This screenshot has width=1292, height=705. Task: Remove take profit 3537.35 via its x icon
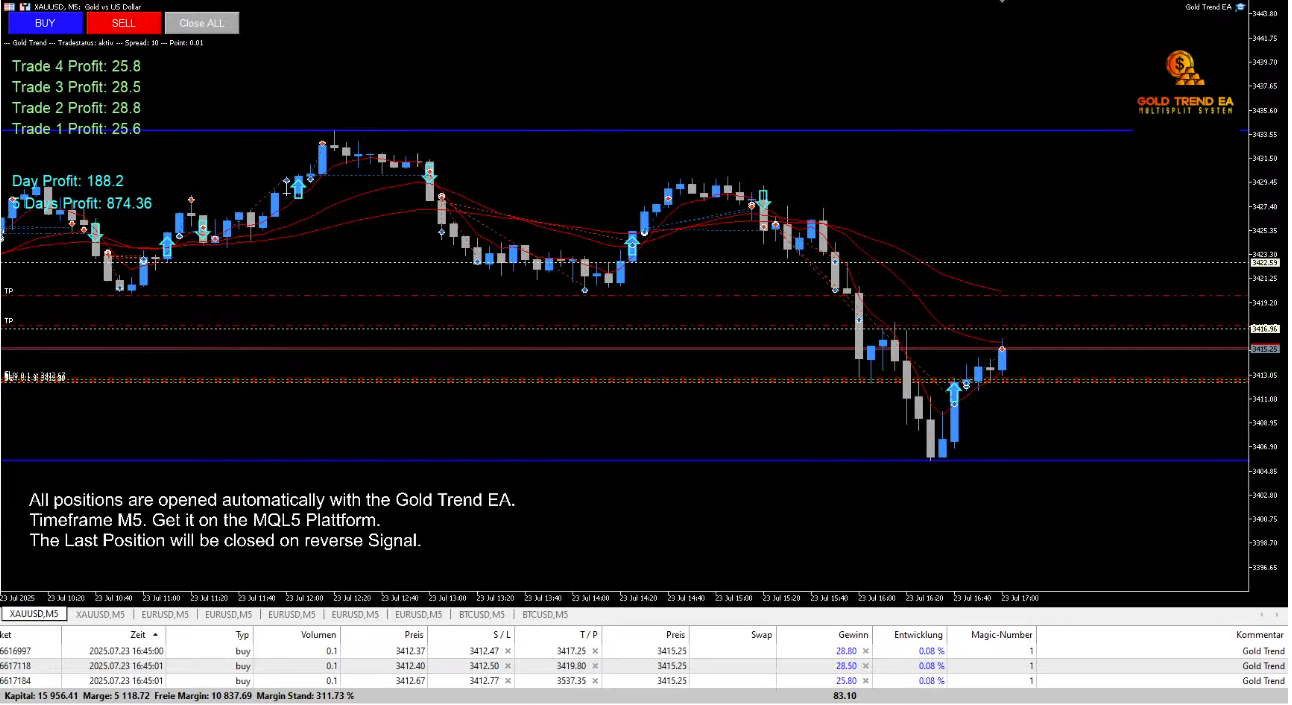click(595, 681)
